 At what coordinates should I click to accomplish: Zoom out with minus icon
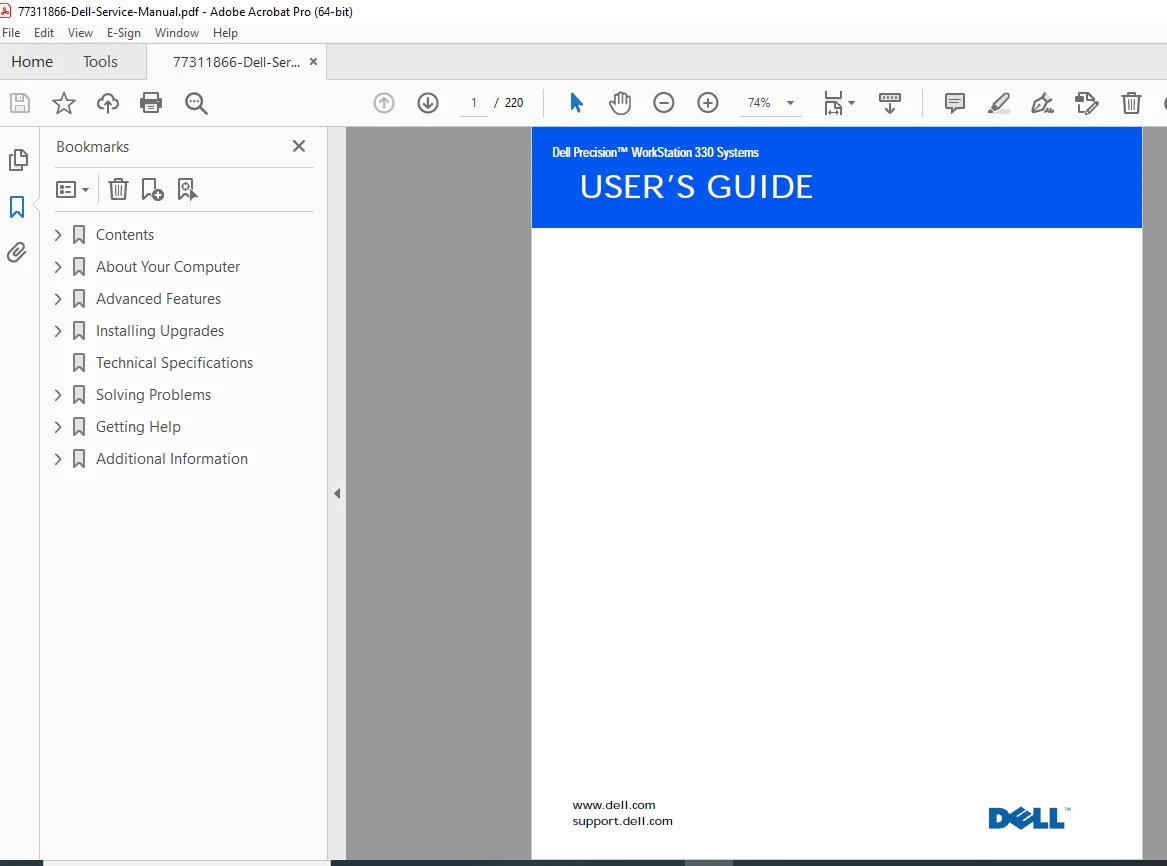[664, 103]
